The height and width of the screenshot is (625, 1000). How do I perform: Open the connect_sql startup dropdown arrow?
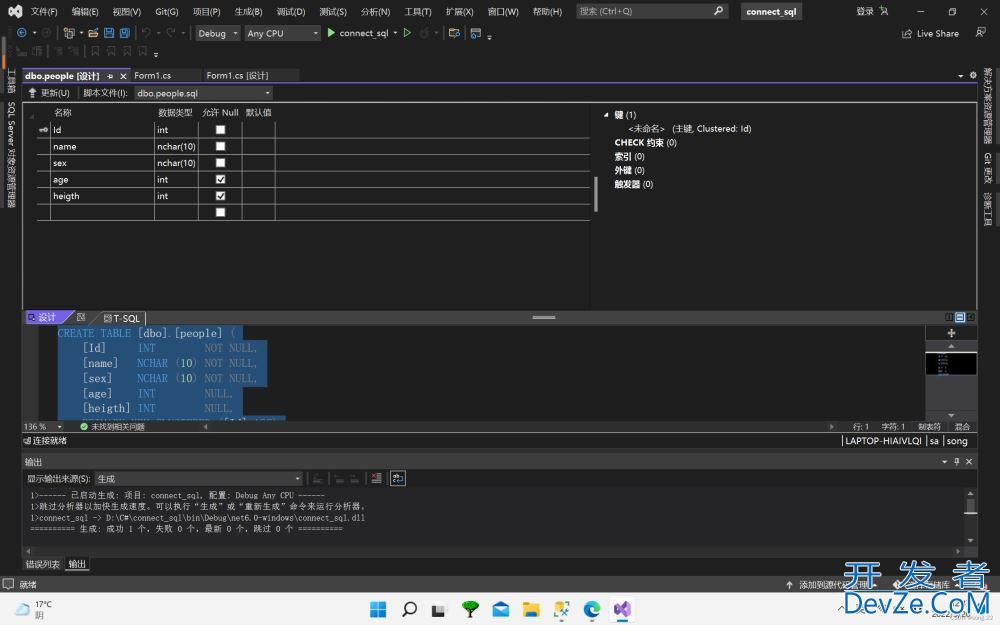click(395, 33)
